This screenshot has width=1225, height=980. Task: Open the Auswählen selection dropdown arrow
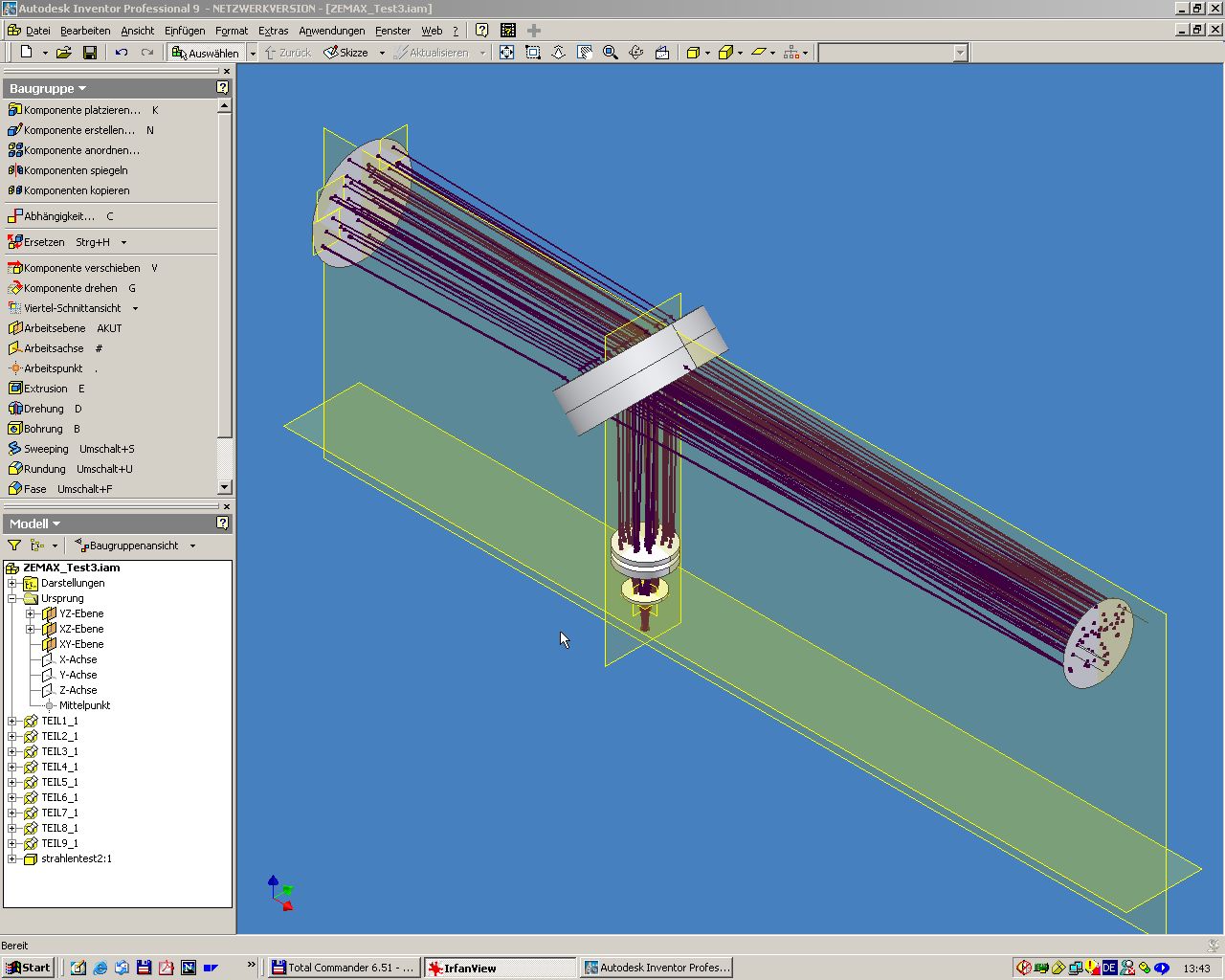tap(253, 53)
